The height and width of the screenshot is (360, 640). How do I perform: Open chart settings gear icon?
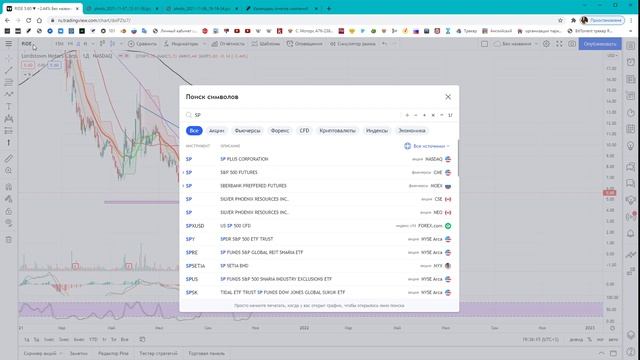click(546, 44)
